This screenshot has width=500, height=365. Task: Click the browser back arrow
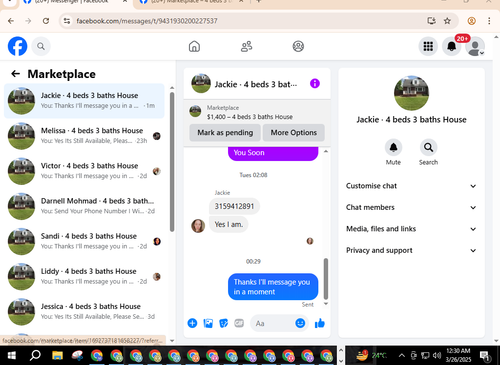(11, 21)
